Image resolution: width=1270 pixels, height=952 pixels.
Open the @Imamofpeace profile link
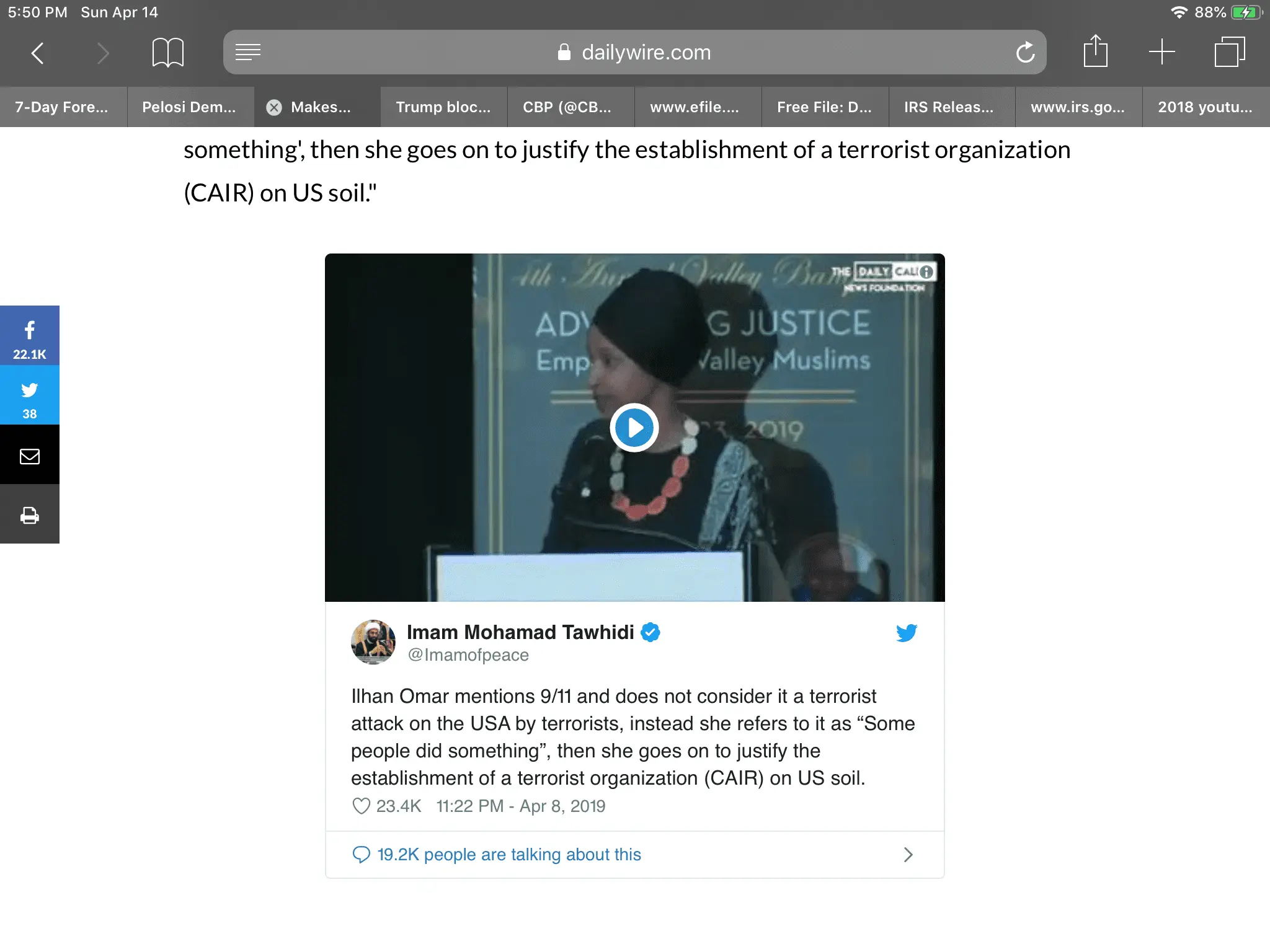pyautogui.click(x=468, y=654)
